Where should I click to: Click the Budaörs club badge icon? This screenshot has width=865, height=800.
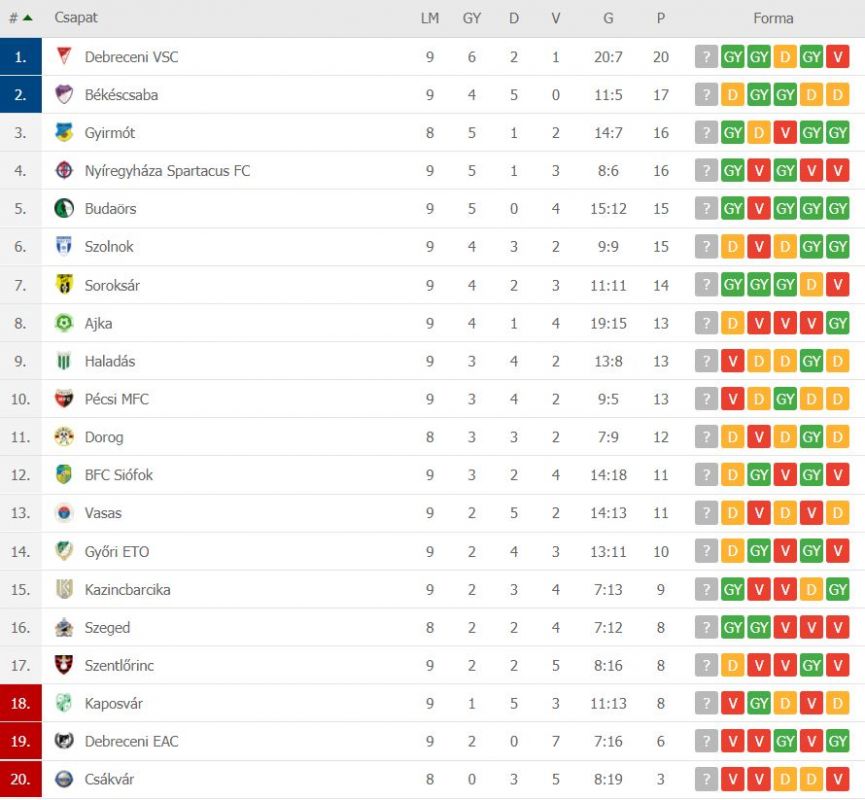click(x=64, y=209)
